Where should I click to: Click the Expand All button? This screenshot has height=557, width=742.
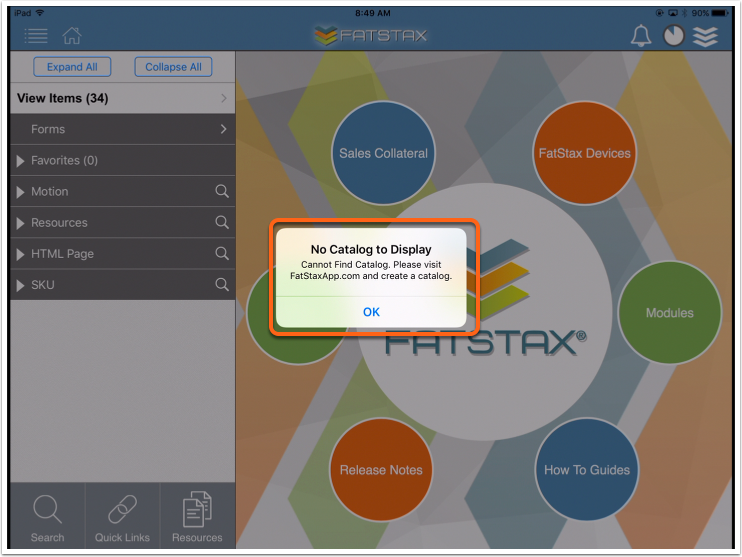[72, 67]
